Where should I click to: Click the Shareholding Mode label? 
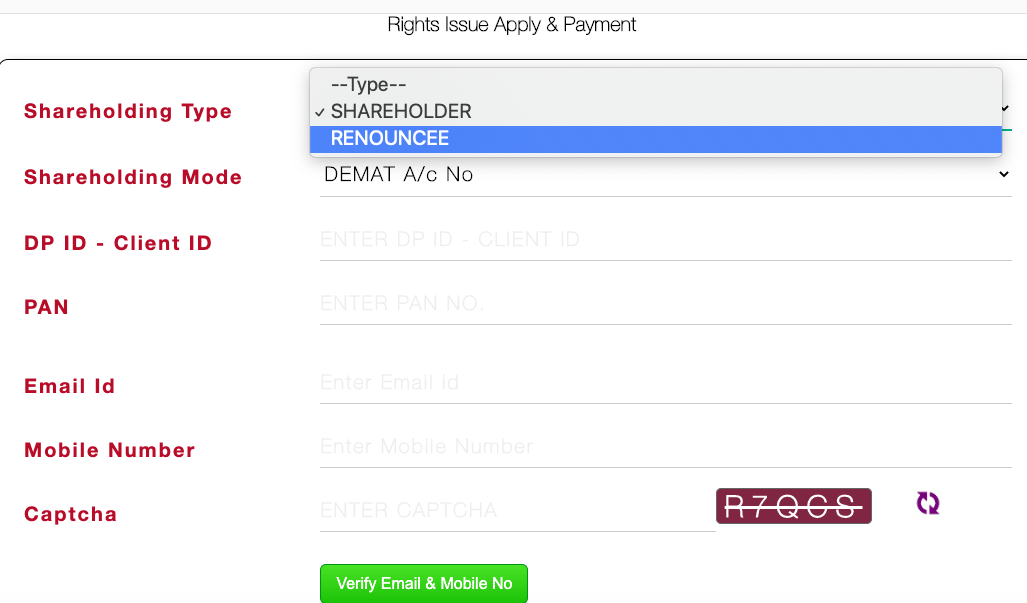(x=133, y=178)
